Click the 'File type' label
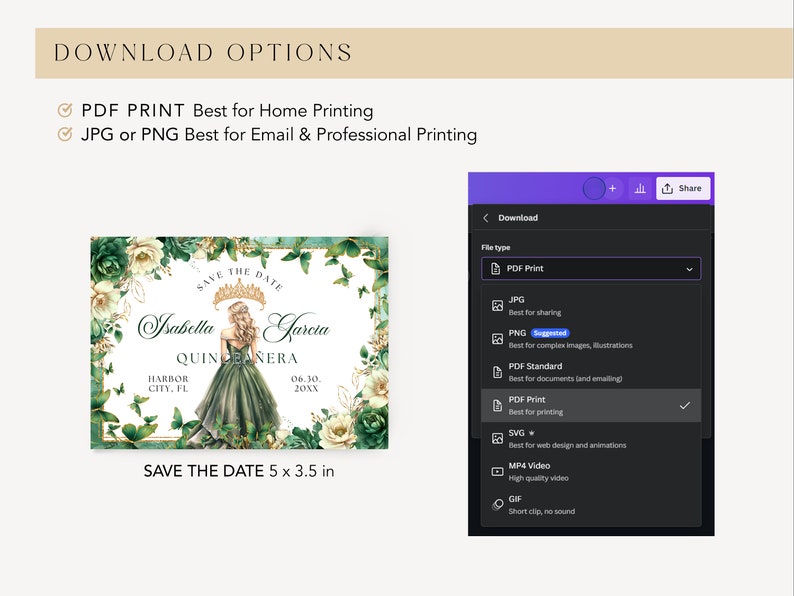The height and width of the screenshot is (596, 794). [x=496, y=247]
